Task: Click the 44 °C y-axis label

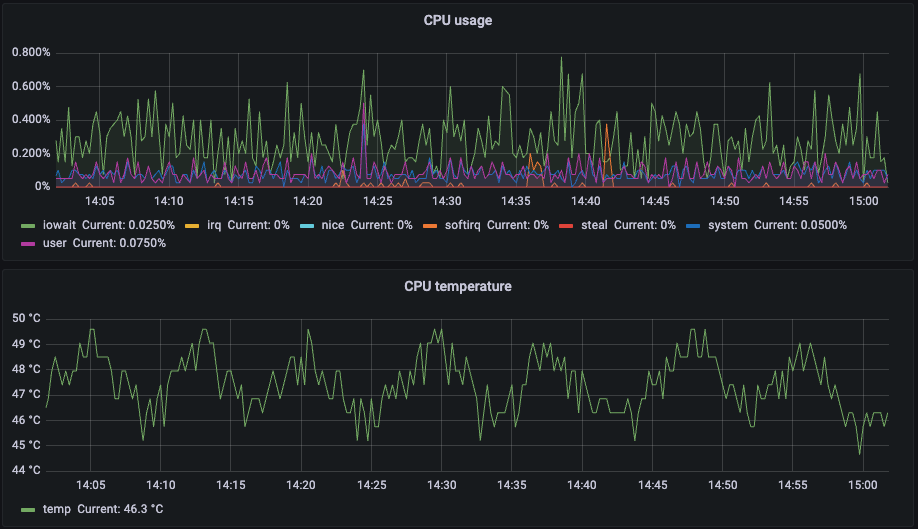Action: tap(26, 470)
